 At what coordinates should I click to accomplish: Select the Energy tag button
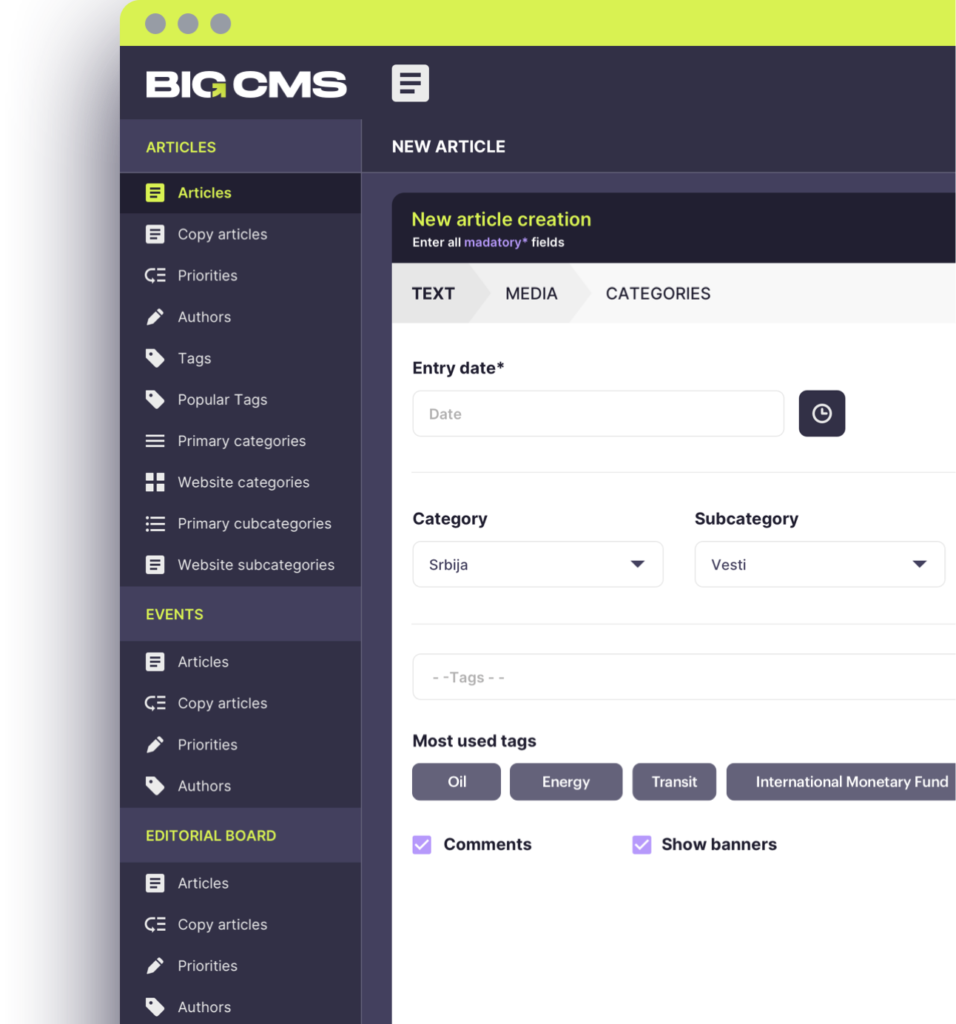point(565,781)
